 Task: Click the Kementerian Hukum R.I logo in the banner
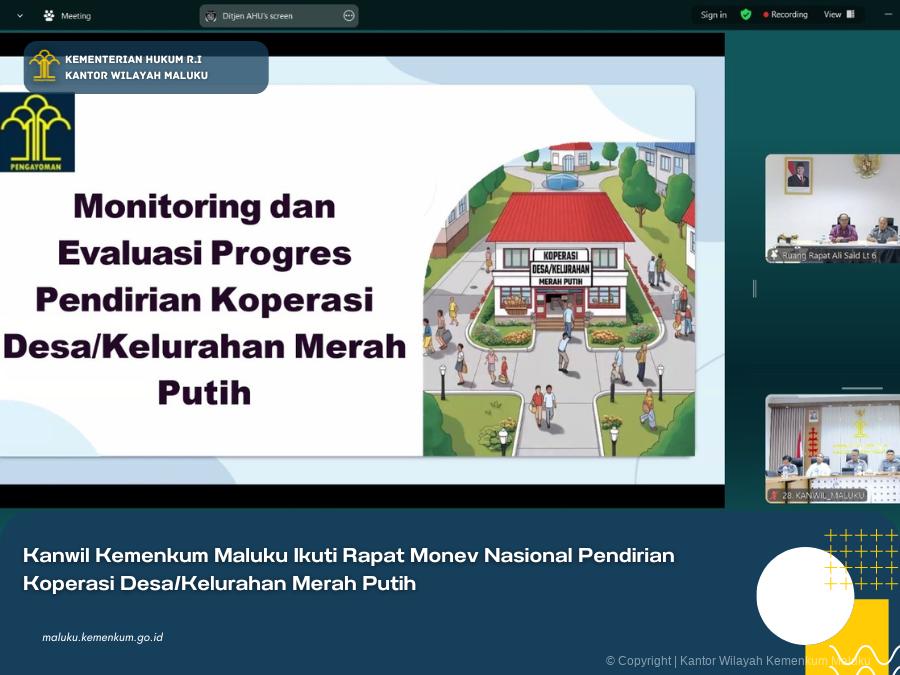point(44,66)
